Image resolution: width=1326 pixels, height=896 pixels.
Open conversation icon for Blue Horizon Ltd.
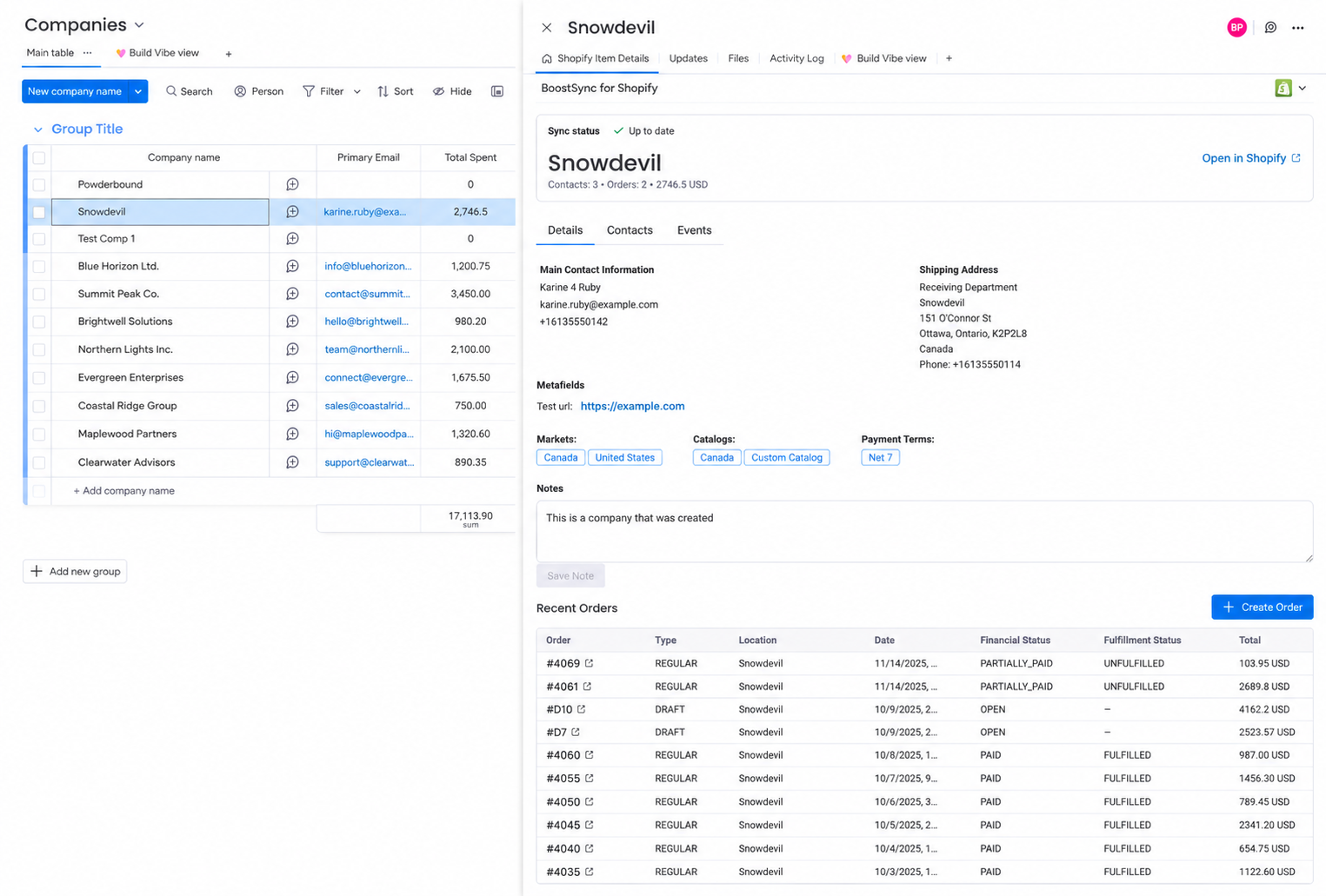point(292,266)
